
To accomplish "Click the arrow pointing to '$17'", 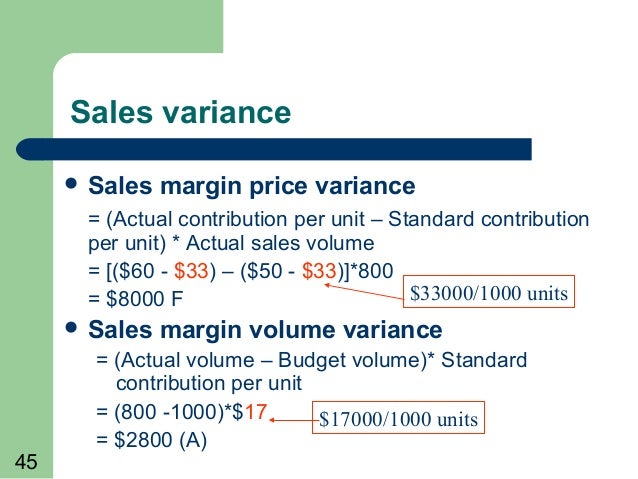I will click(291, 420).
